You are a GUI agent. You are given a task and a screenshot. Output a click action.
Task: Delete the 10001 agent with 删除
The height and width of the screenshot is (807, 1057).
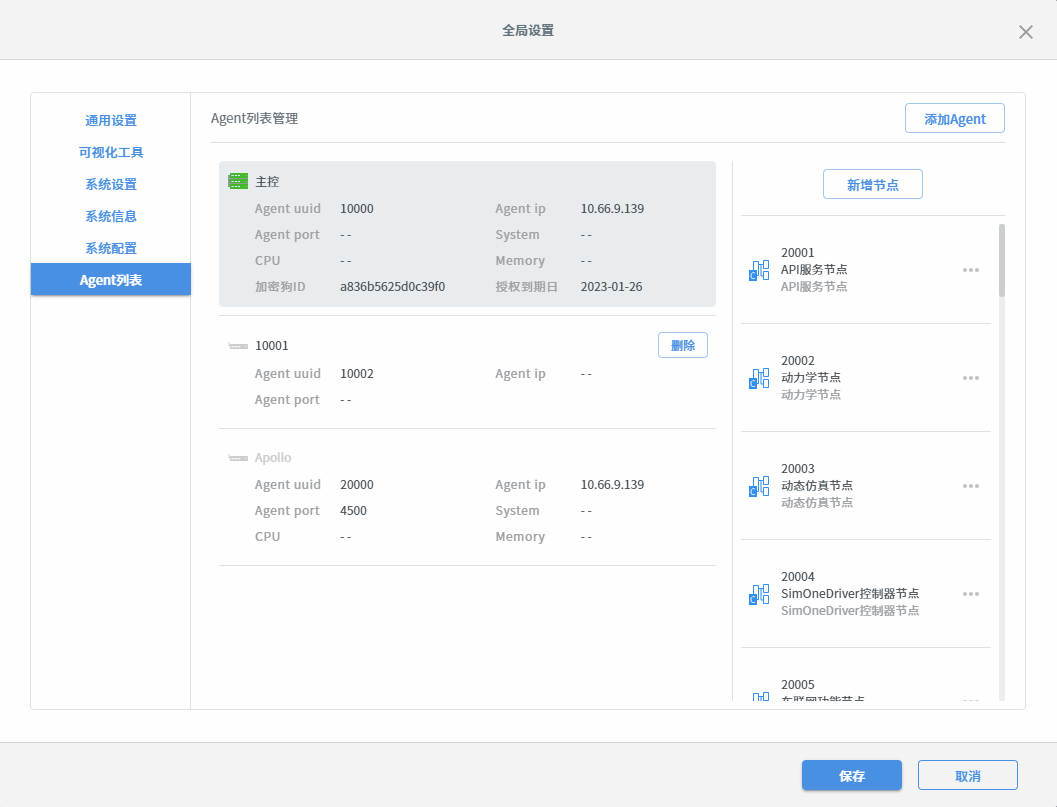tap(682, 345)
